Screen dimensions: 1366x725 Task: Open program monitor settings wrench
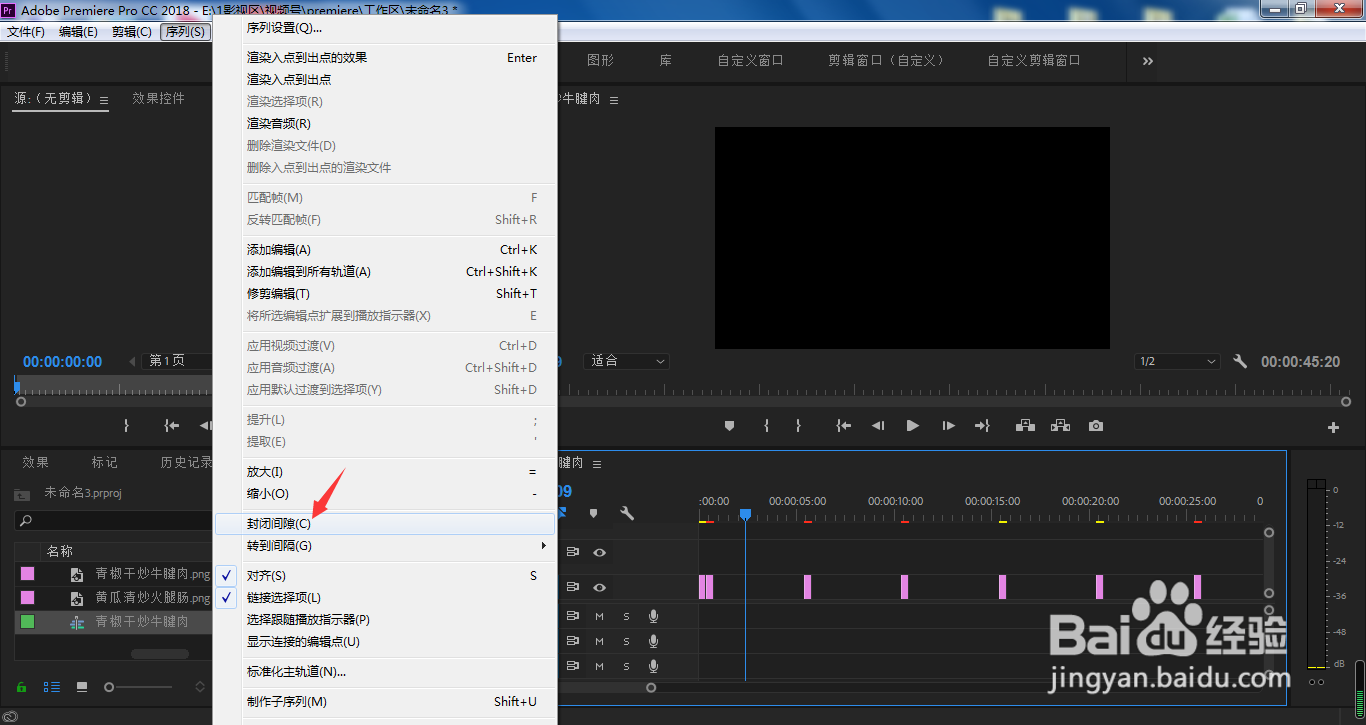(1240, 361)
